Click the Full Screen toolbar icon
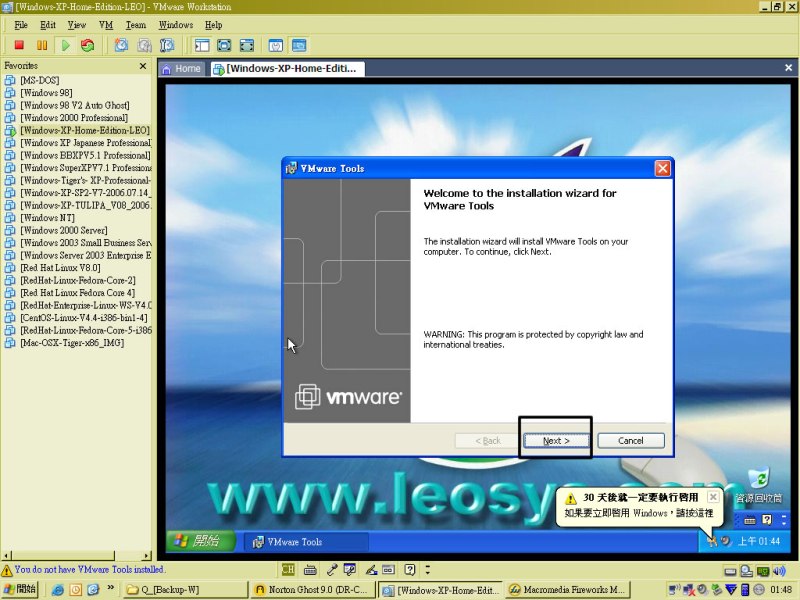Image resolution: width=800 pixels, height=600 pixels. [224, 45]
